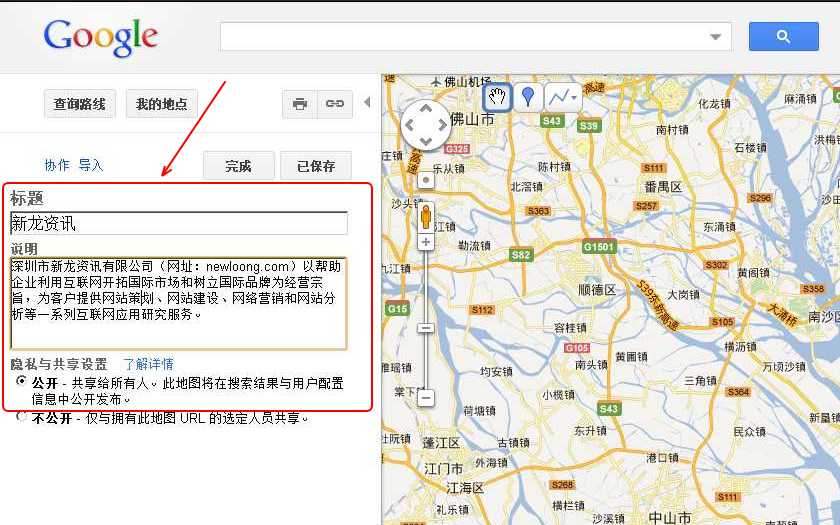
Task: Click the 南村镇 town label
Action: coord(672,130)
